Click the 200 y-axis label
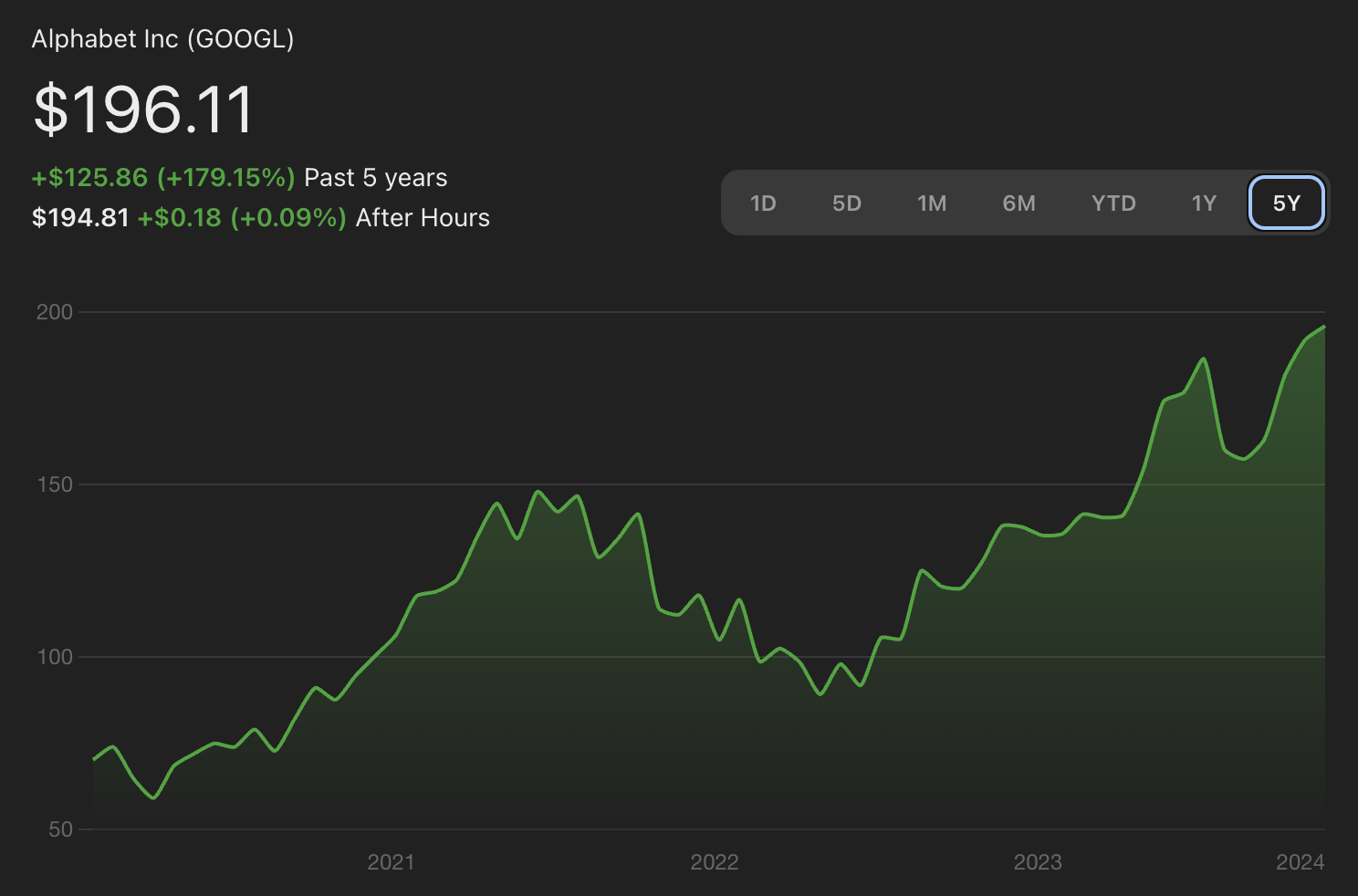1358x896 pixels. pos(54,312)
